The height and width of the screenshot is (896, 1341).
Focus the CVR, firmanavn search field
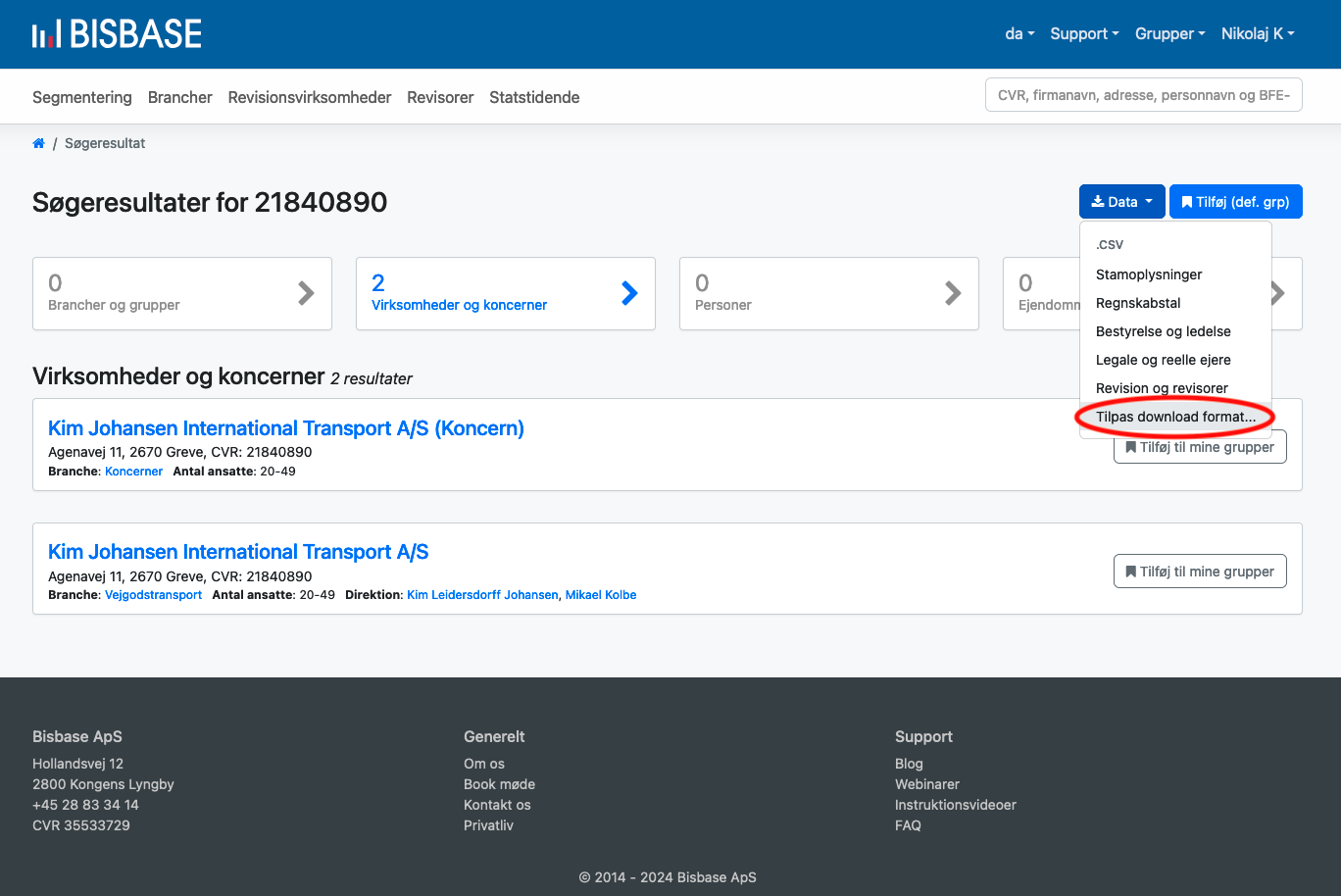(1143, 95)
